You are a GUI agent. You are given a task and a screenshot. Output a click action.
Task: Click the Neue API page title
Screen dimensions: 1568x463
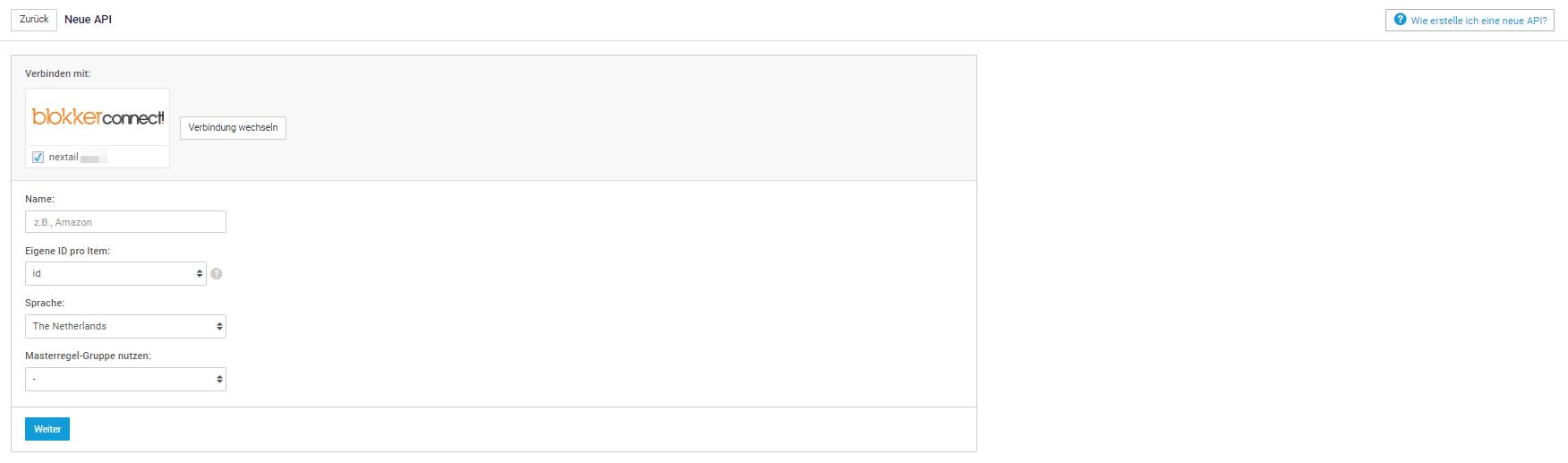click(88, 20)
